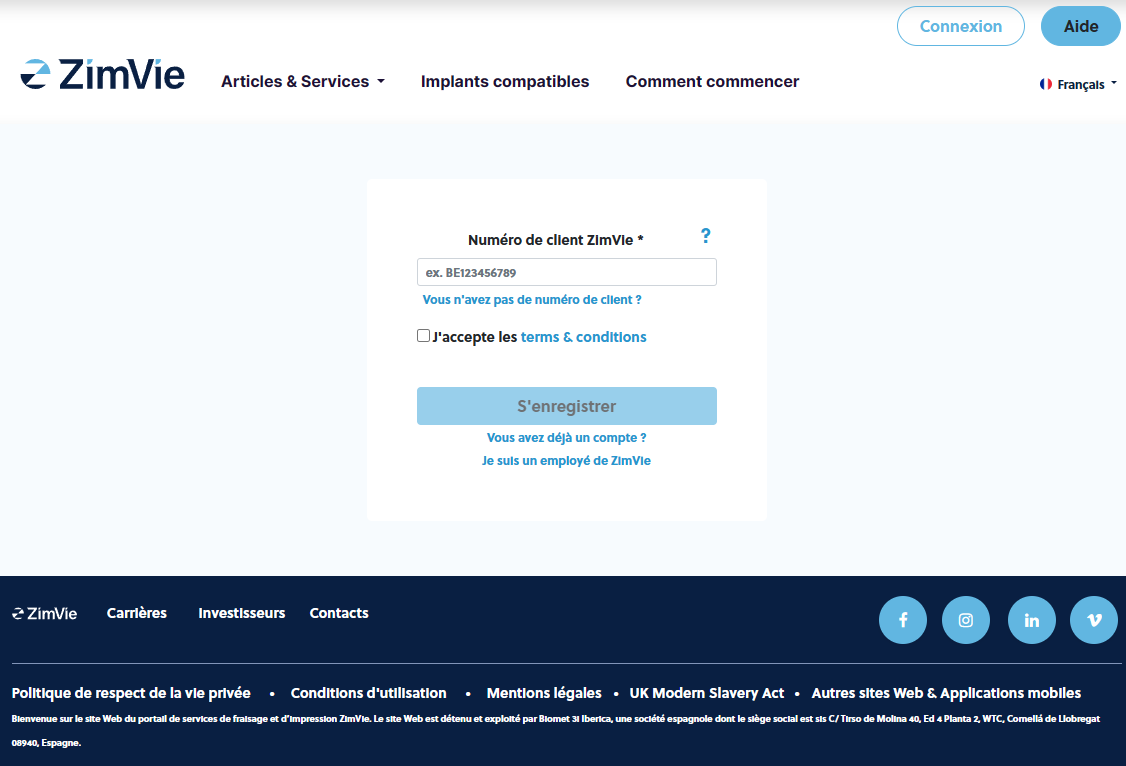Viewport: 1126px width, 766px height.
Task: Open the terms & conditions link
Action: (x=583, y=337)
